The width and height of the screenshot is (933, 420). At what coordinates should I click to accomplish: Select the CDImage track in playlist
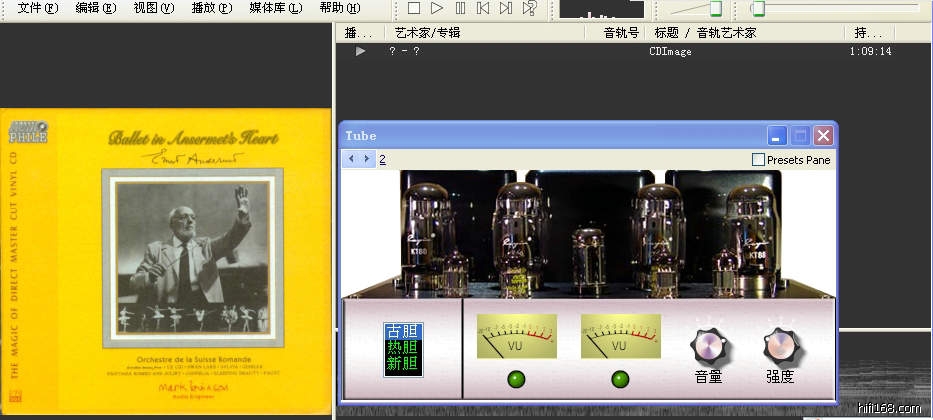[x=669, y=51]
